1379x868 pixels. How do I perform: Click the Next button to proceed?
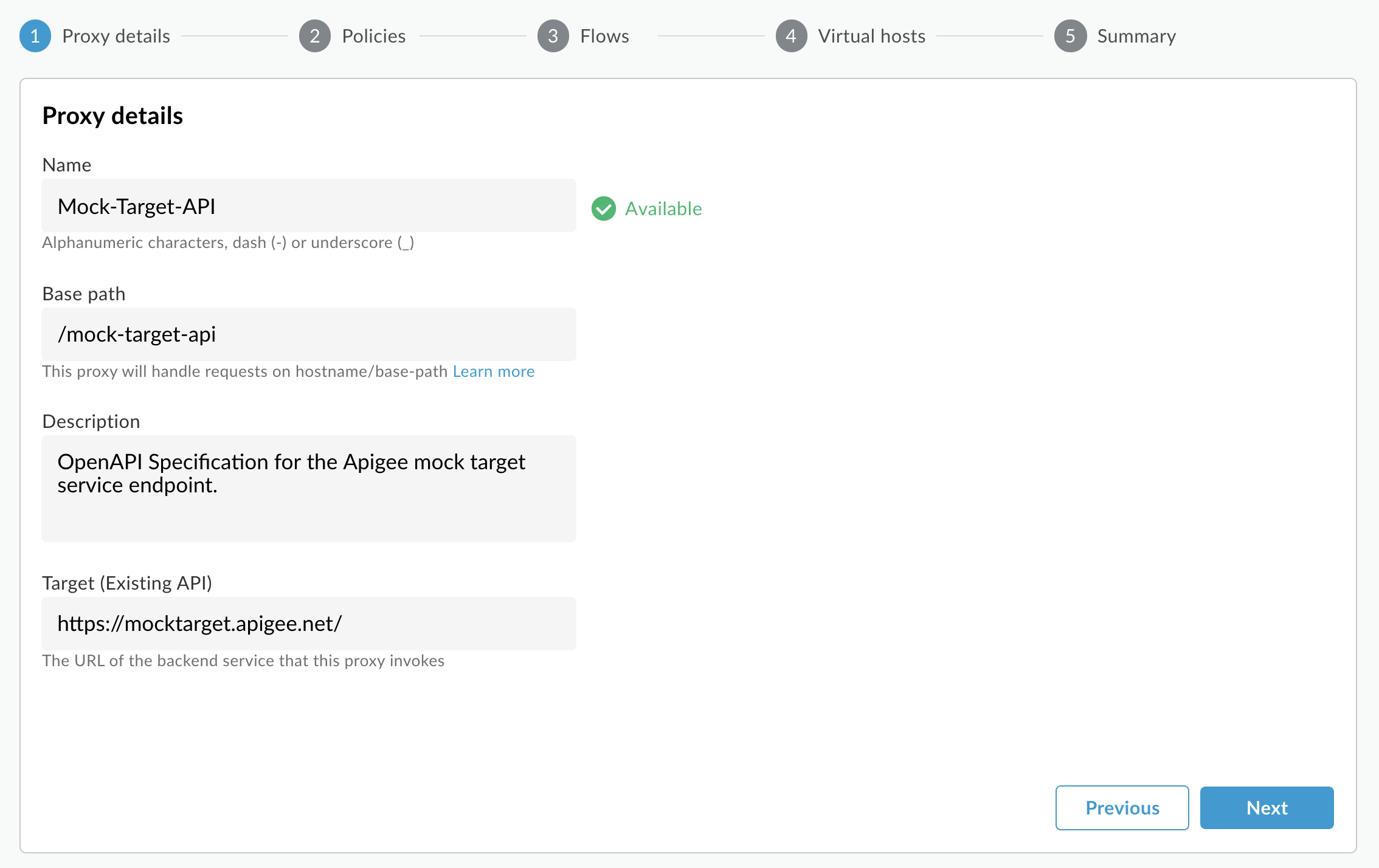1267,807
